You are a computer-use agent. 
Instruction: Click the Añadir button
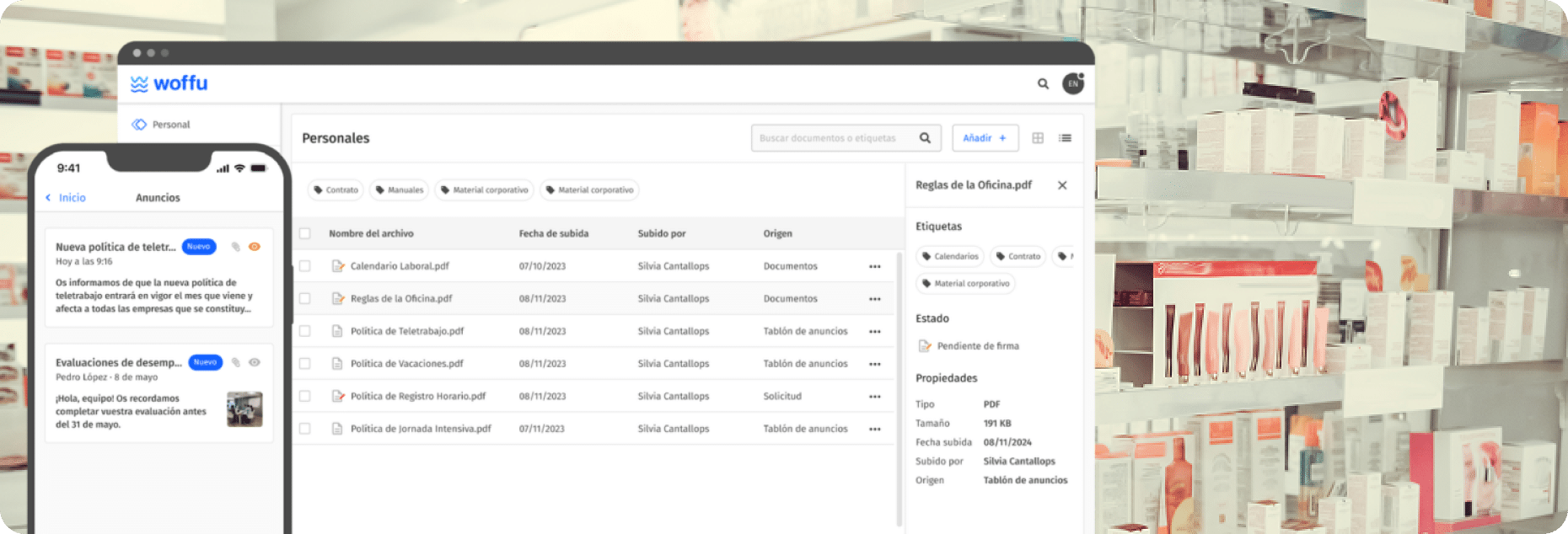(x=985, y=138)
